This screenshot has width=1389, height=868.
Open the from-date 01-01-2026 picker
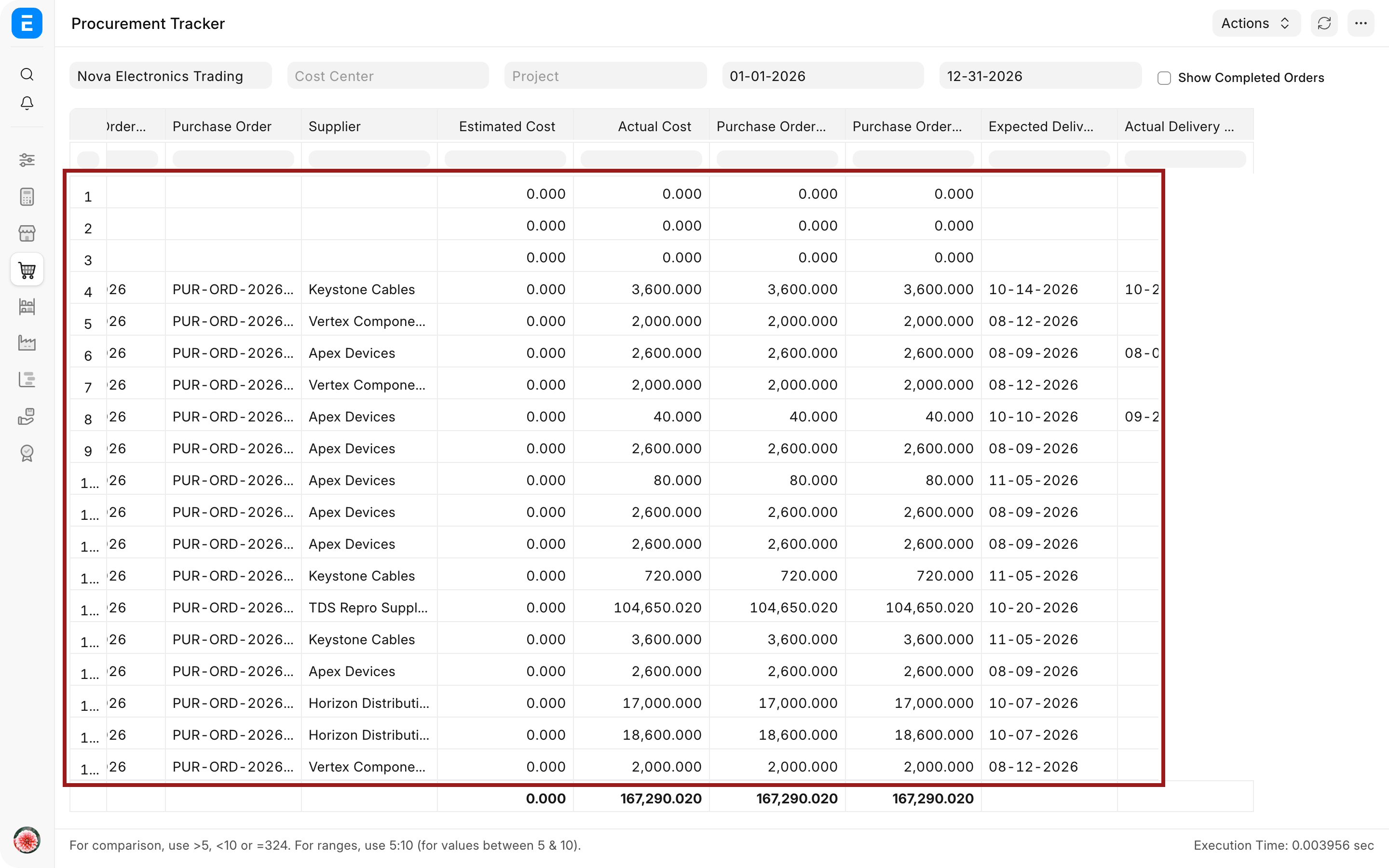pos(823,76)
